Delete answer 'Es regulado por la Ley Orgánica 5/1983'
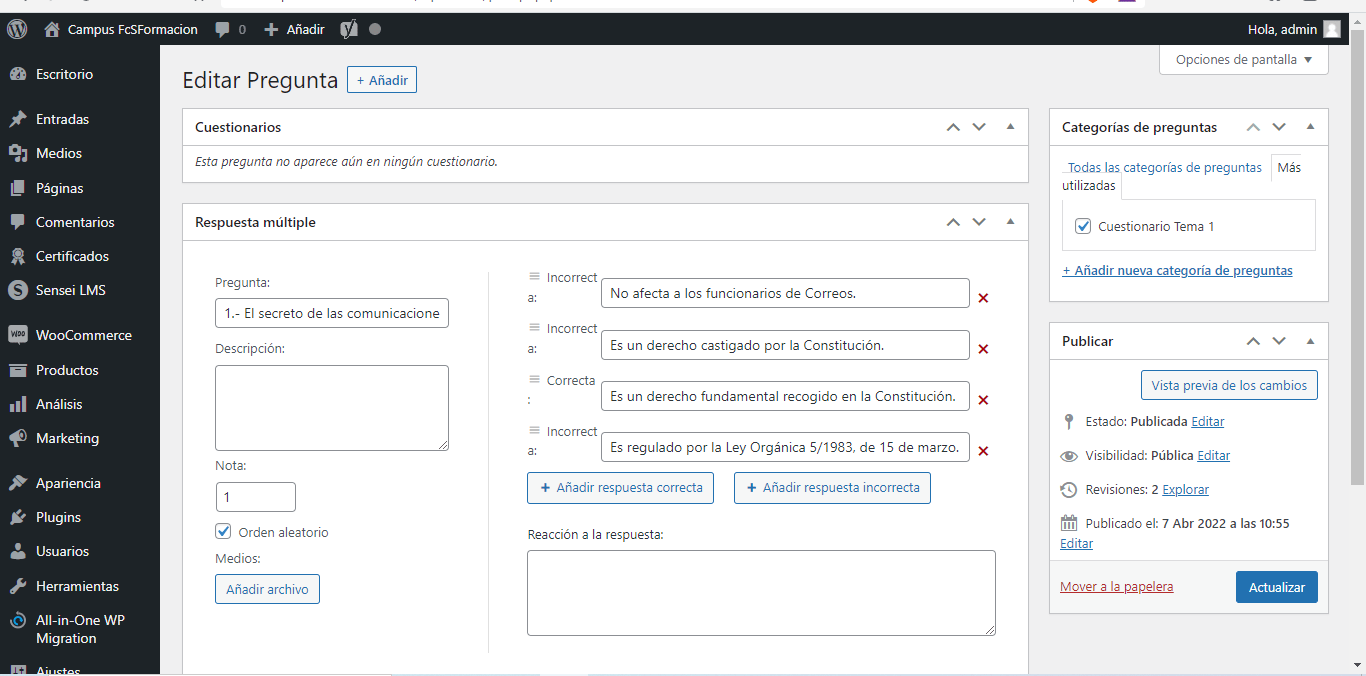Viewport: 1366px width, 676px height. pos(983,451)
